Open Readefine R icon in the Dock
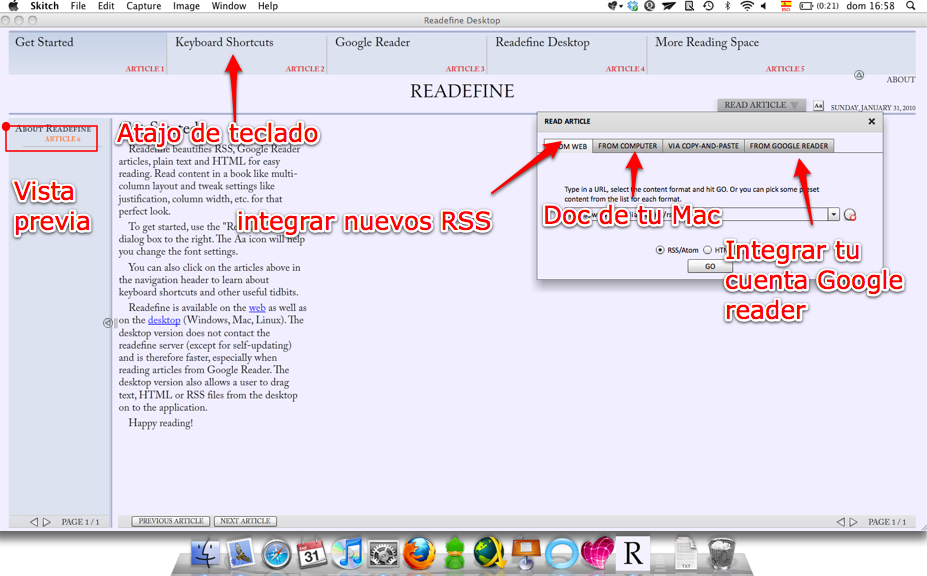 click(633, 553)
